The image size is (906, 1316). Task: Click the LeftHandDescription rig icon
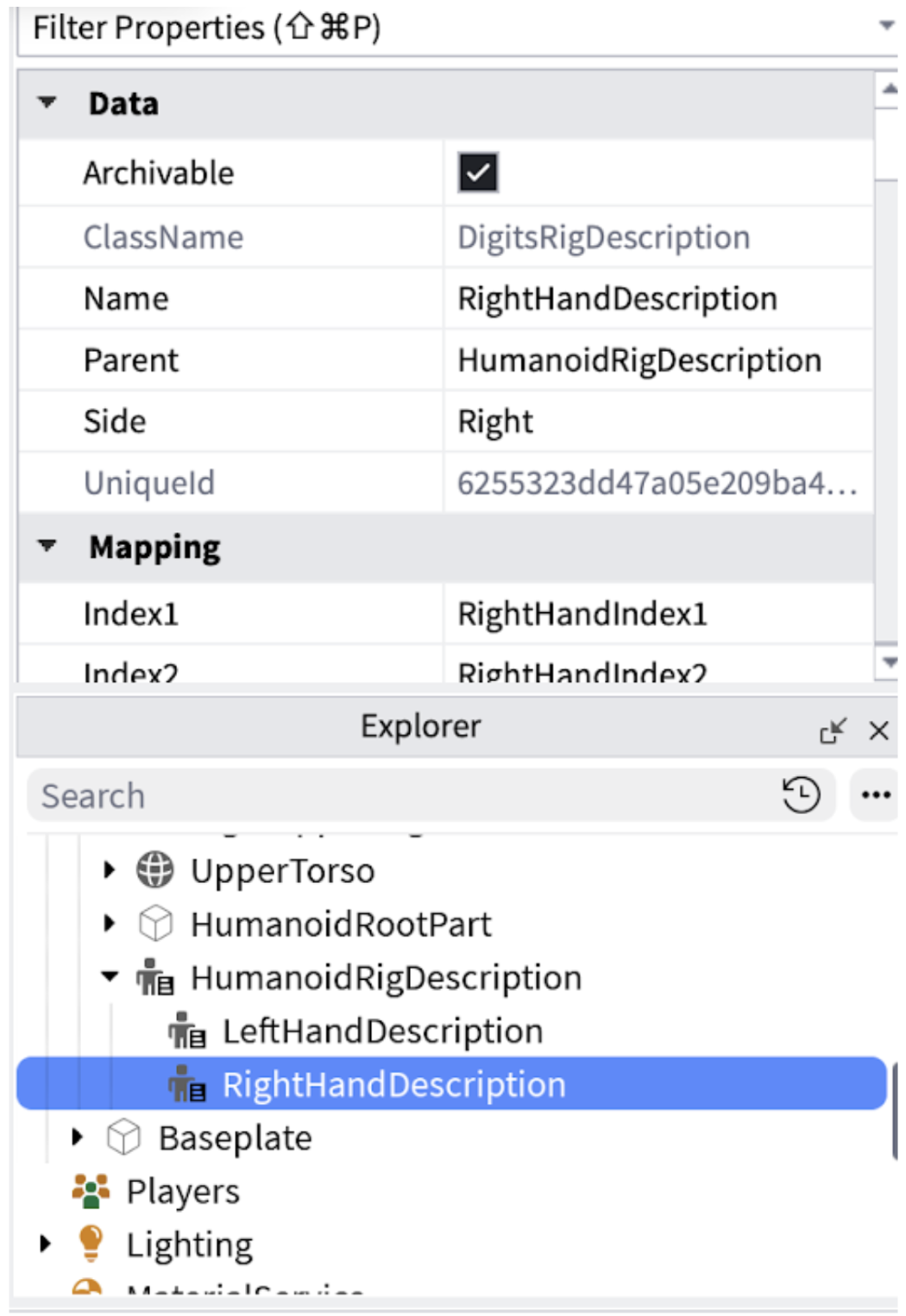pos(187,1031)
